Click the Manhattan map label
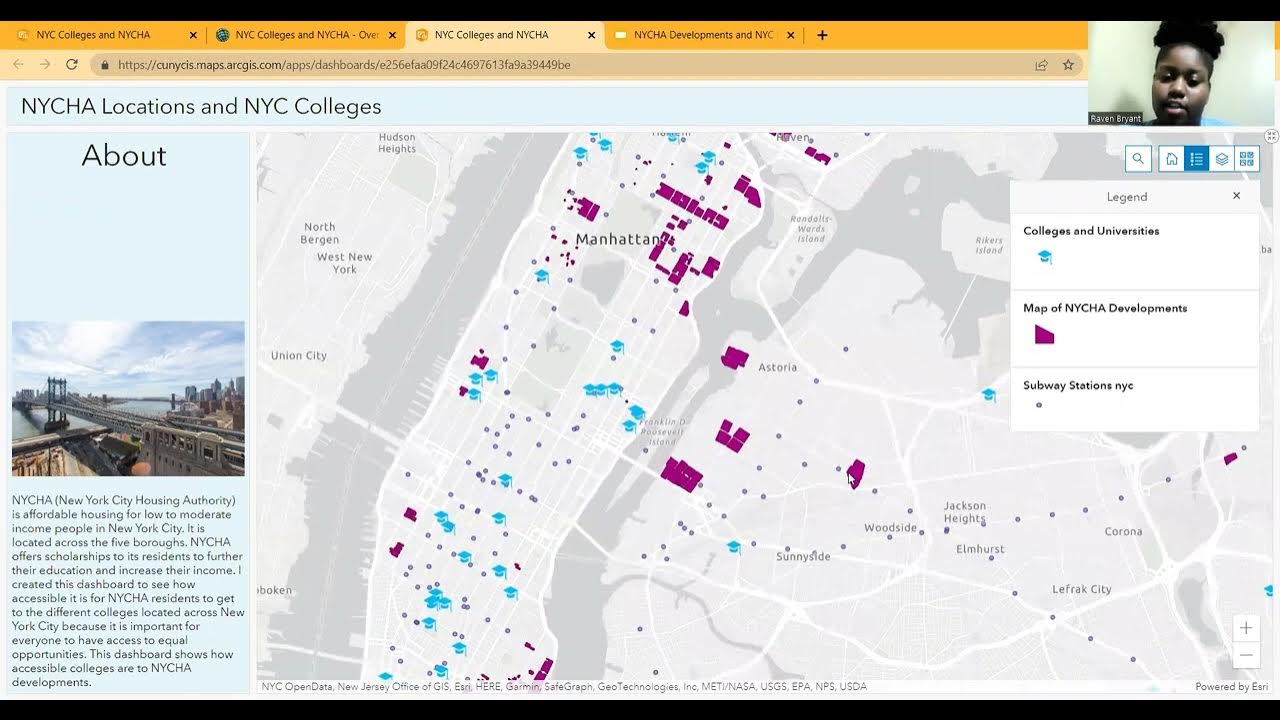1280x720 pixels. pyautogui.click(x=619, y=239)
